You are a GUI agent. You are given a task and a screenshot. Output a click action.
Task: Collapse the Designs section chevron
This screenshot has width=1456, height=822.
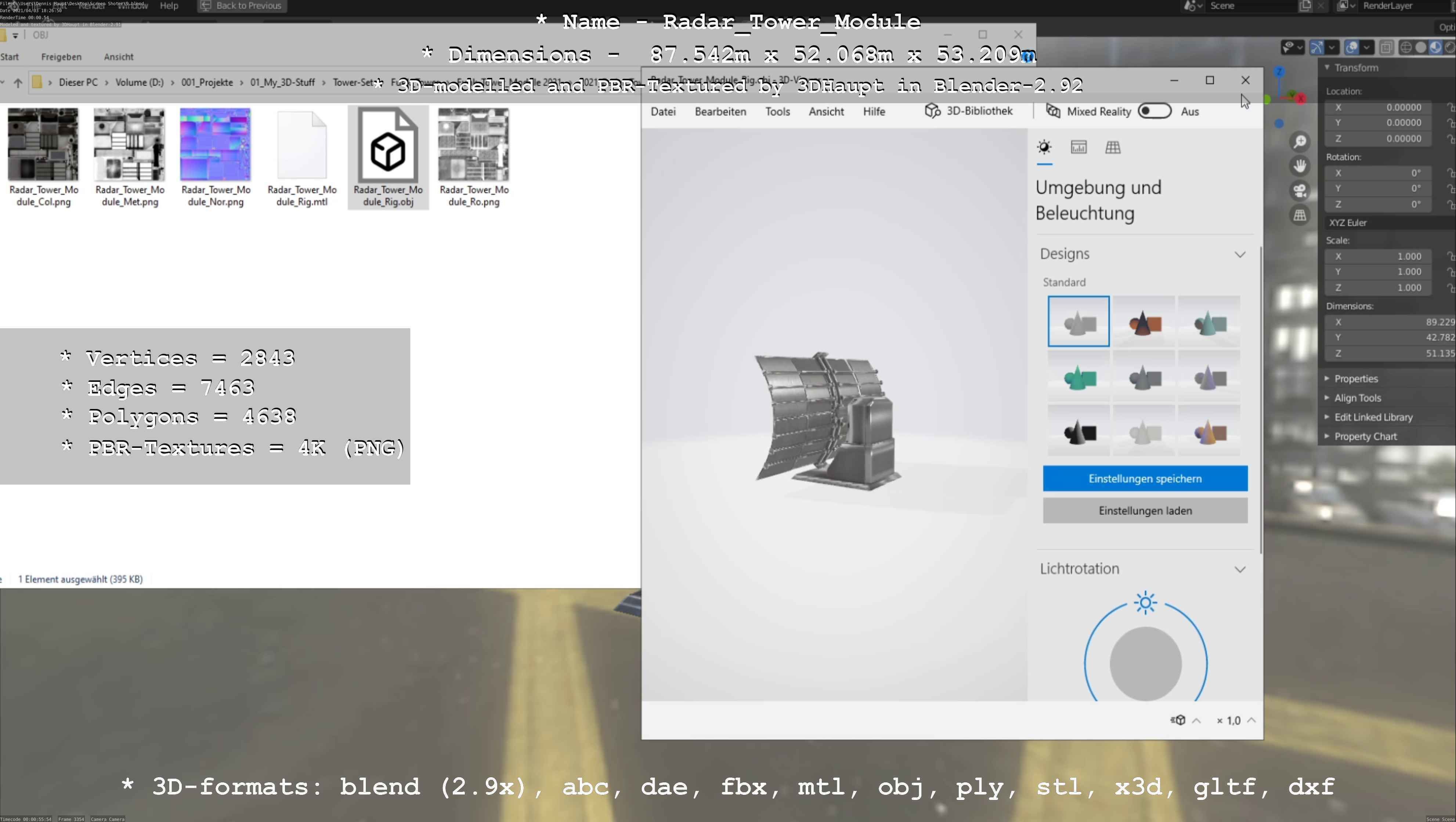[1239, 255]
